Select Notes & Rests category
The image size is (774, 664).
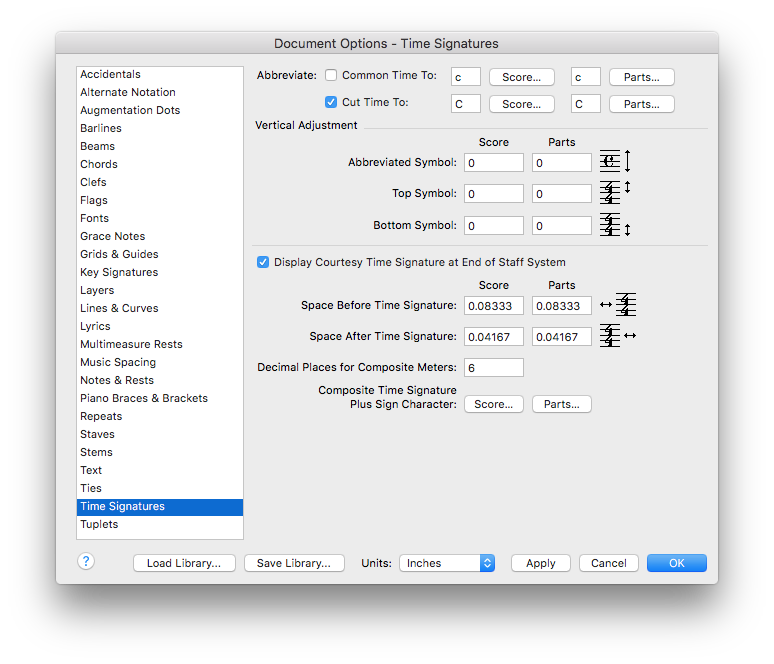[x=160, y=381]
